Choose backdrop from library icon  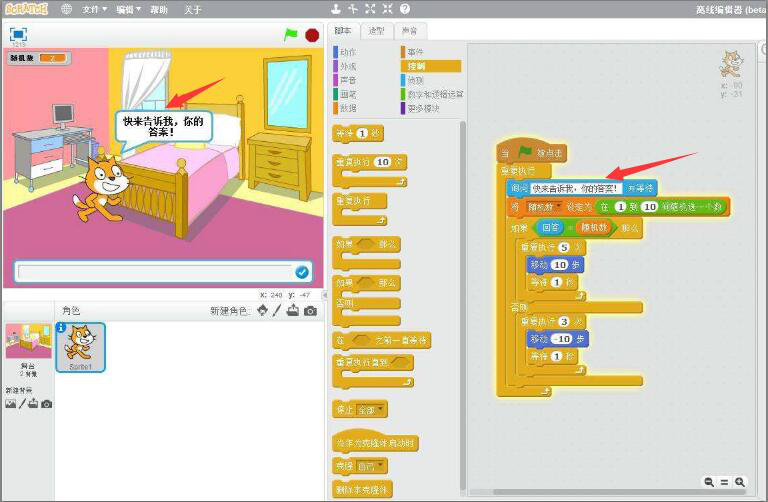(x=10, y=404)
